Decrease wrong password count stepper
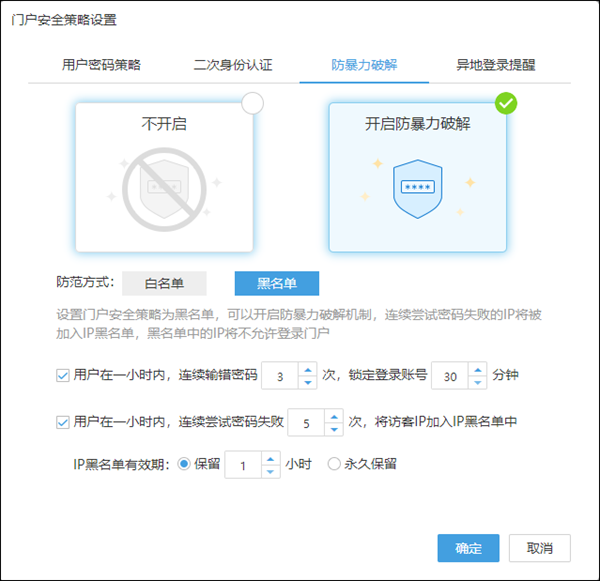Image resolution: width=600 pixels, height=581 pixels. (308, 383)
